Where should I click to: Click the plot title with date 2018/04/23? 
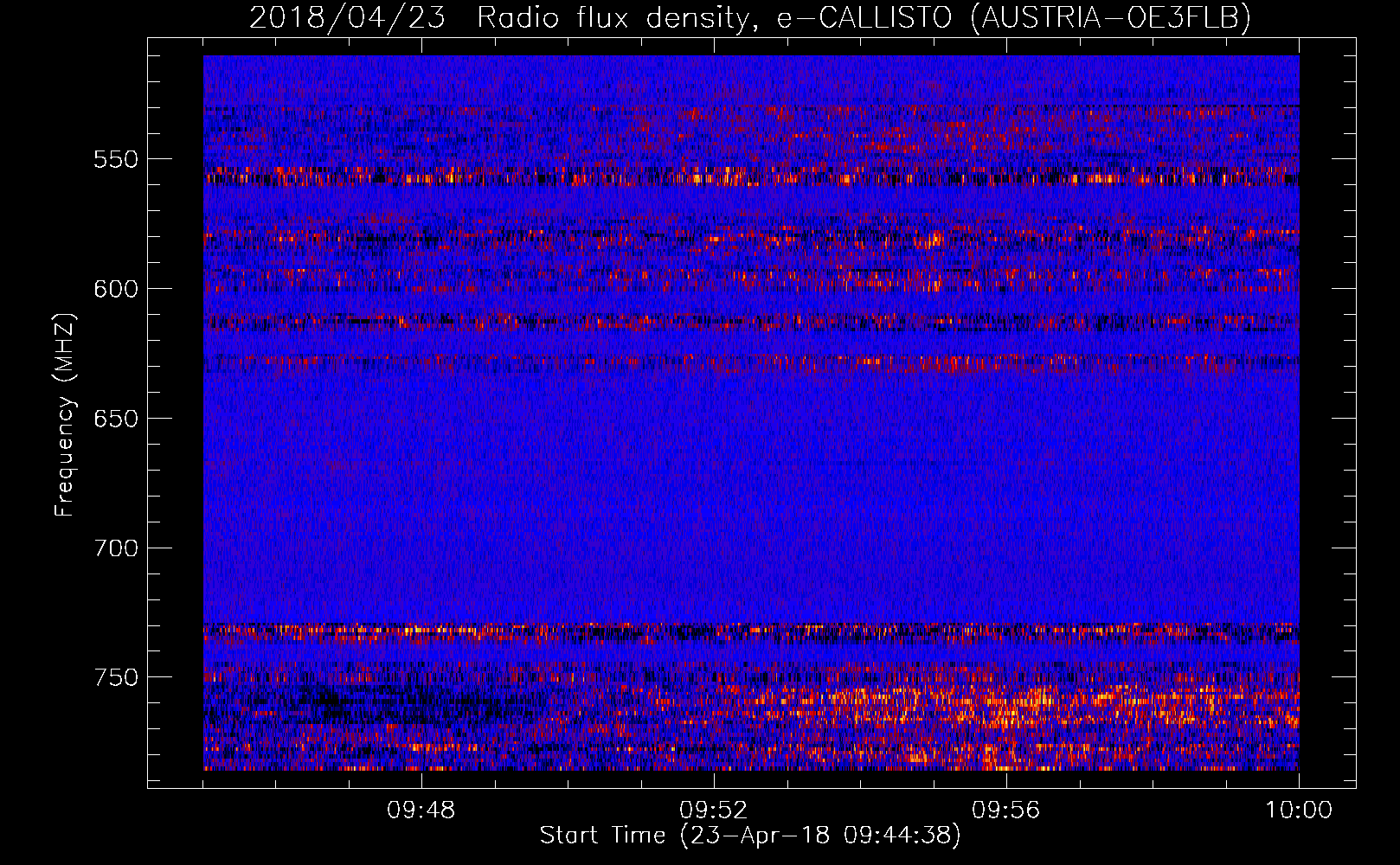pyautogui.click(x=750, y=17)
